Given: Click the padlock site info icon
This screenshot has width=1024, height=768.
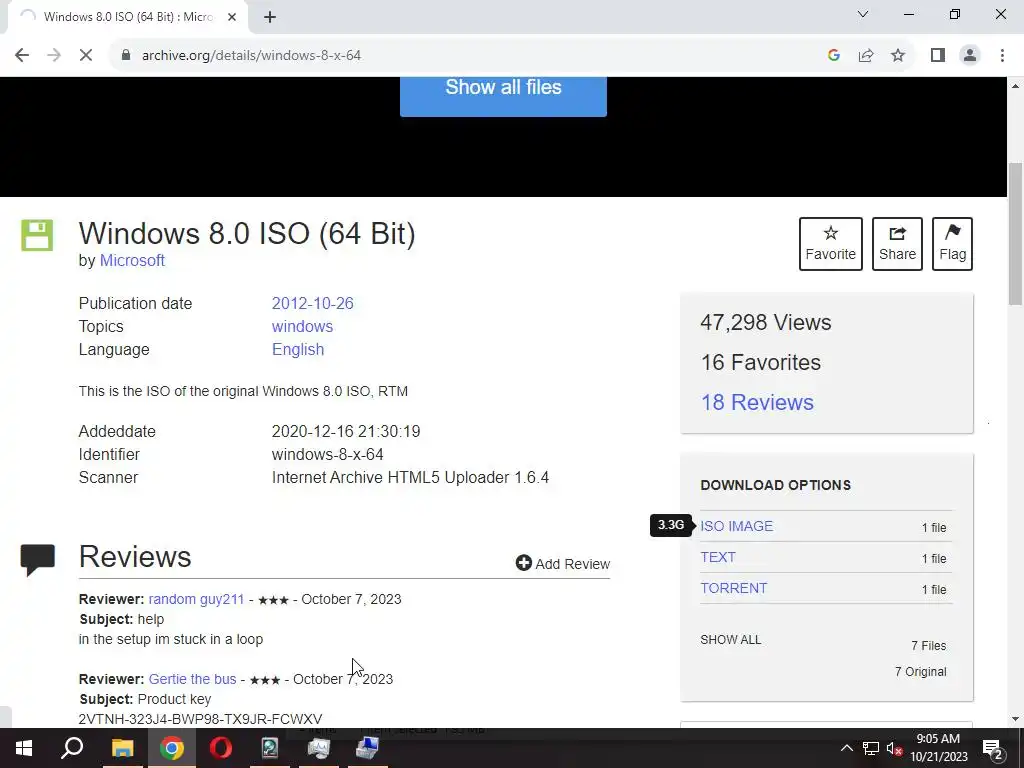Looking at the screenshot, I should 126,56.
